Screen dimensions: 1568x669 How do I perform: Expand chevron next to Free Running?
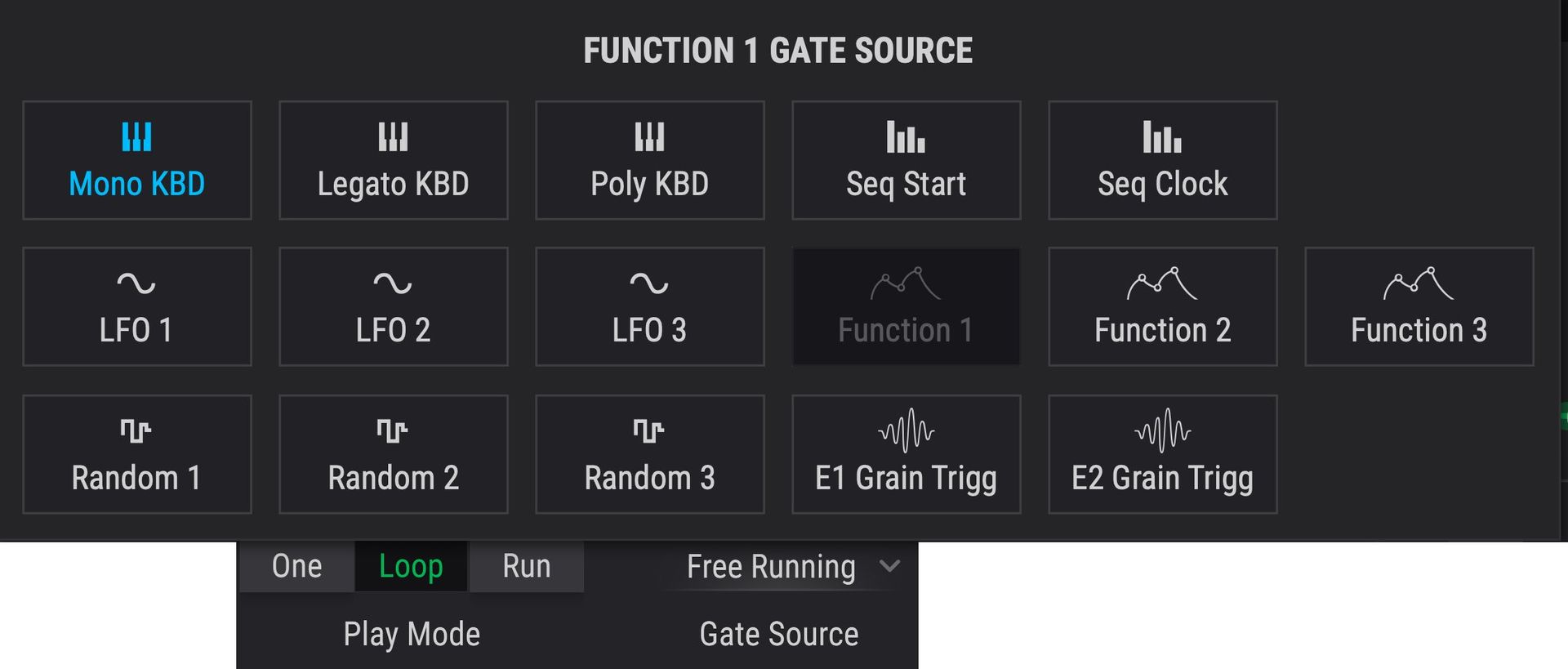pyautogui.click(x=890, y=566)
